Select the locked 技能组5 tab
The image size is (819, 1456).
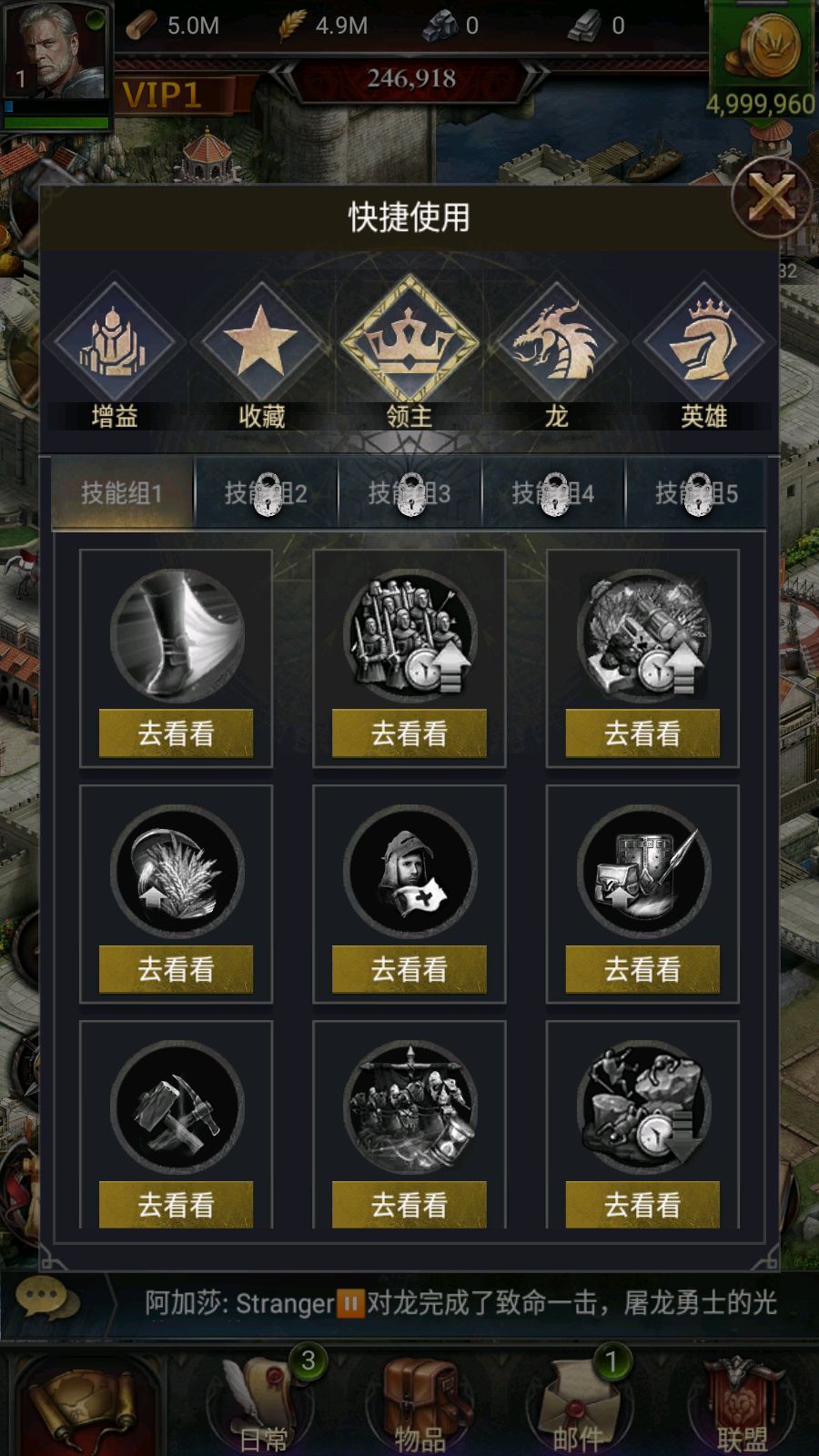[x=696, y=493]
